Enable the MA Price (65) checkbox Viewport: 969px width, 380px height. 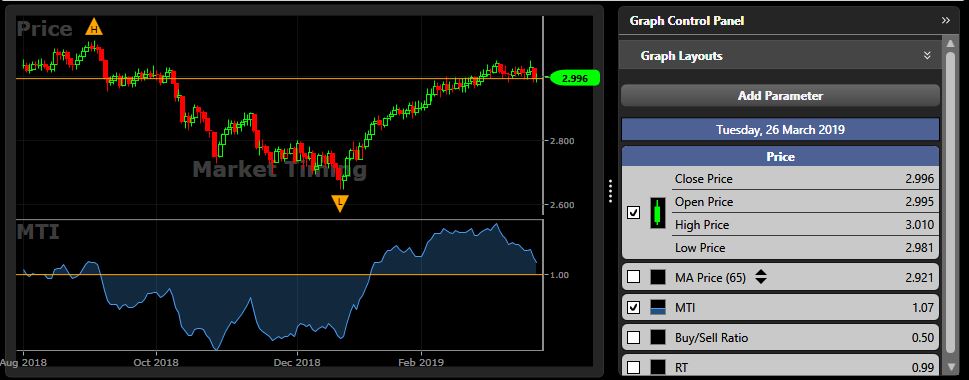633,277
